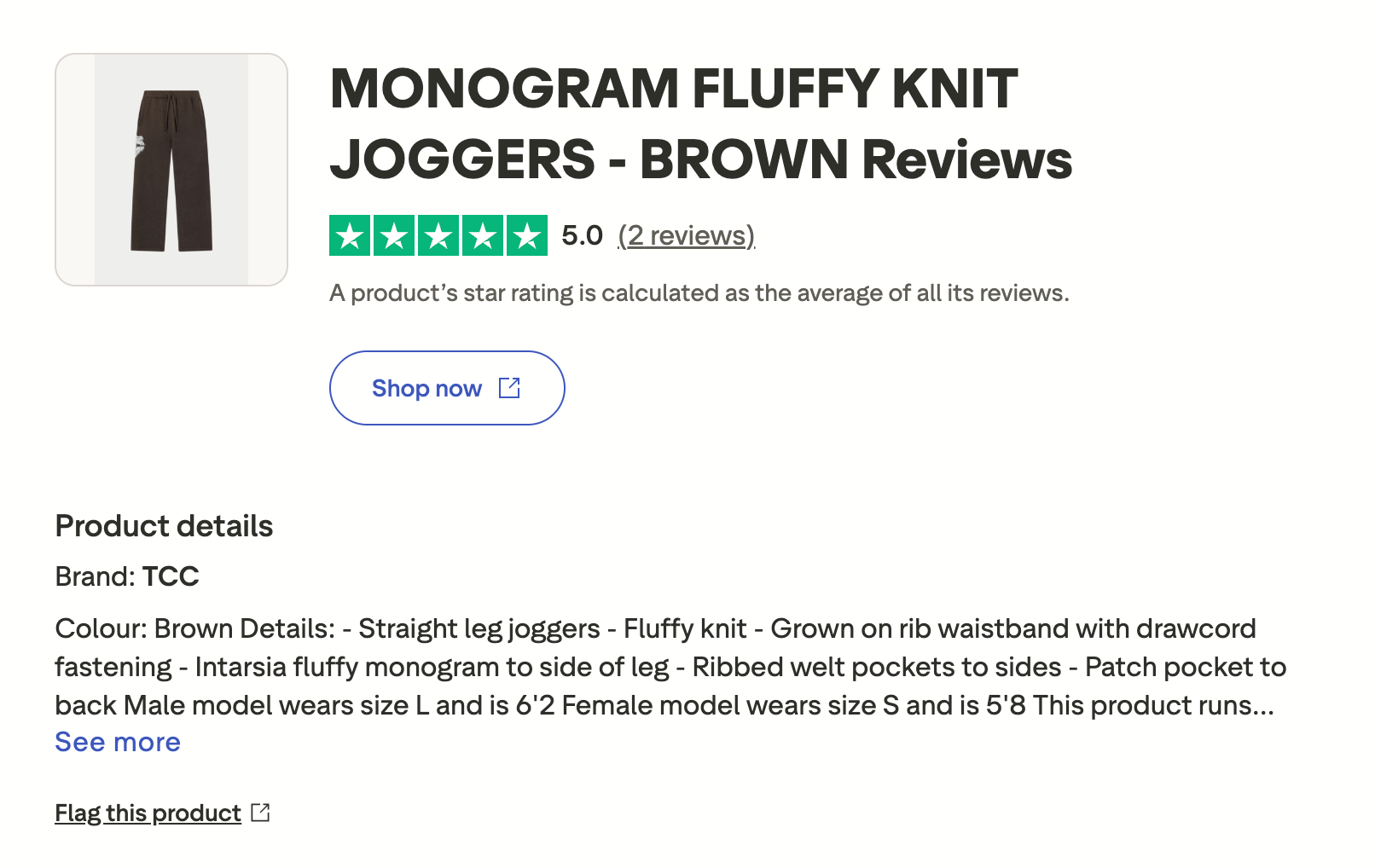Click the fifth green rating star

(x=527, y=235)
